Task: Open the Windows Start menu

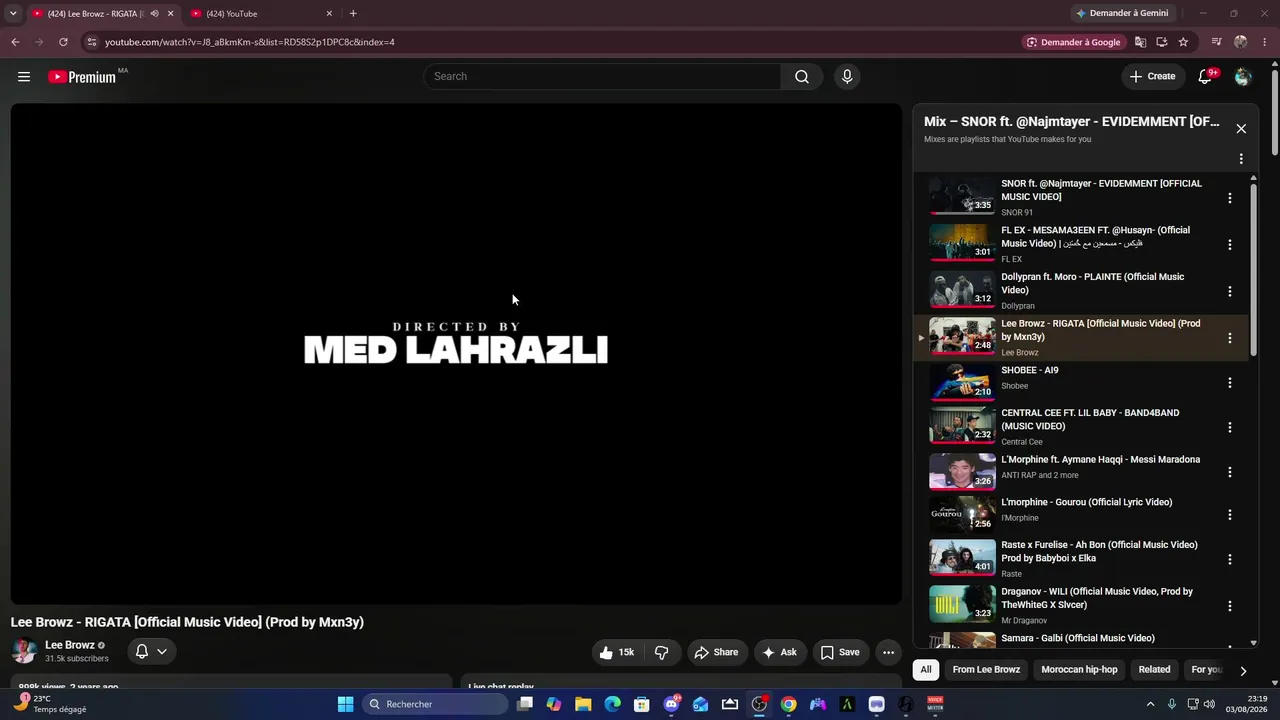Action: pyautogui.click(x=345, y=704)
